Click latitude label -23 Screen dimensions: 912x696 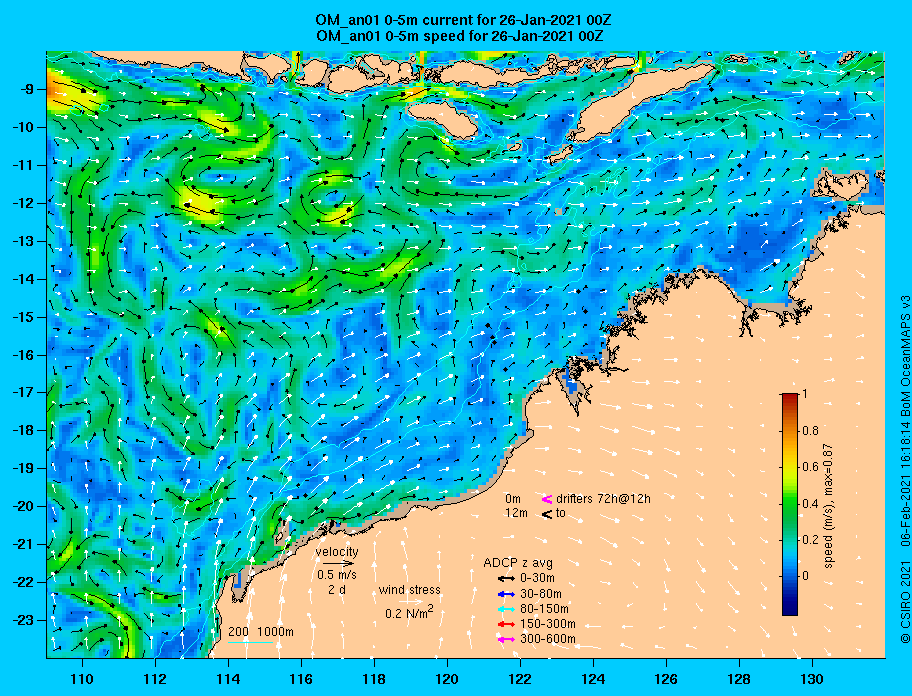point(24,620)
